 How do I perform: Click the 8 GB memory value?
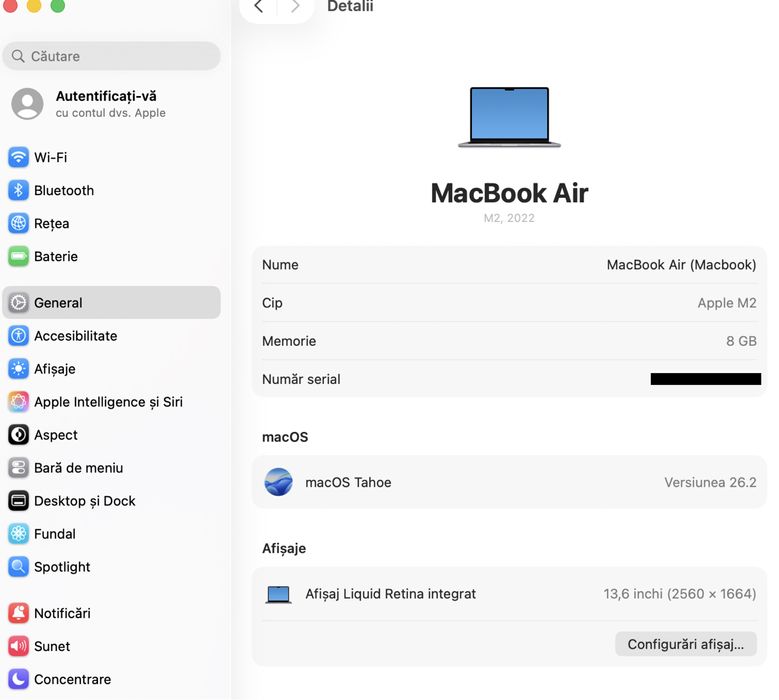(741, 341)
